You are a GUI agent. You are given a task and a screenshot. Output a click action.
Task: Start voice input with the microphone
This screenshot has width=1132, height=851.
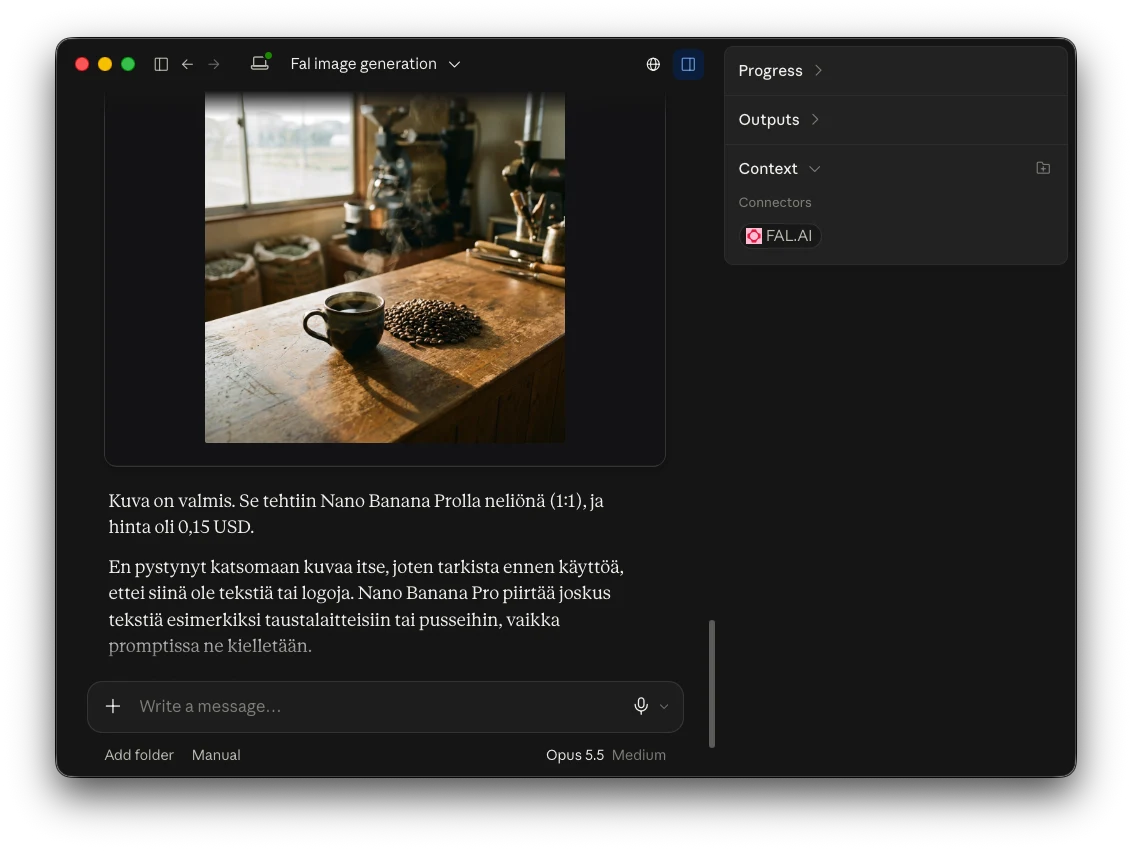point(641,706)
